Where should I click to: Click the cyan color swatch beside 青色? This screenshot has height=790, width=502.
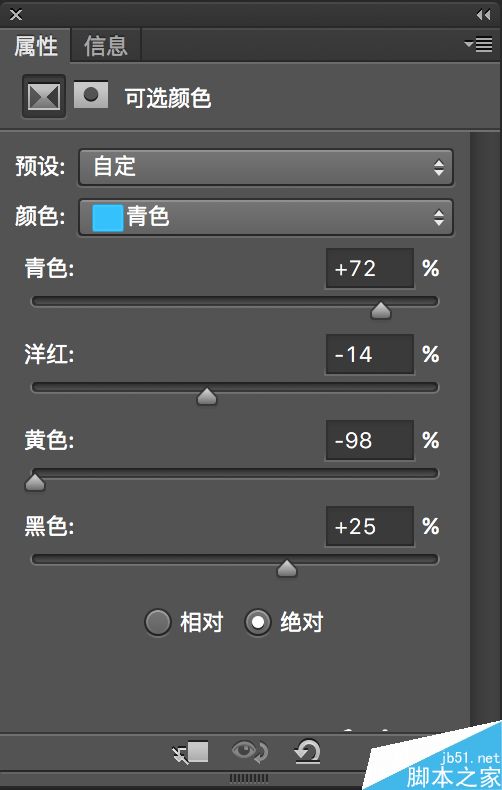coord(107,218)
